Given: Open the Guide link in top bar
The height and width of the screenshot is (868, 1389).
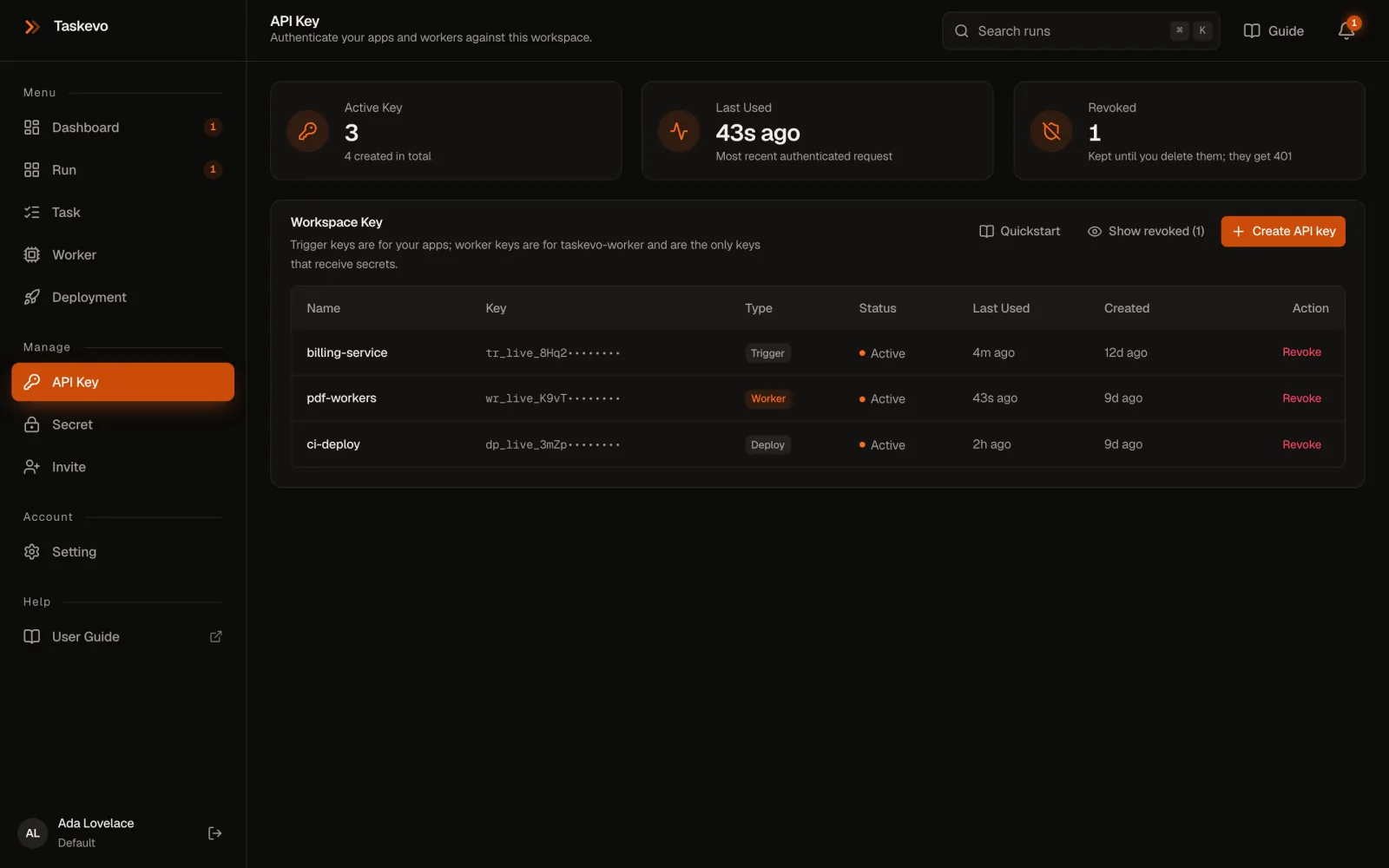Looking at the screenshot, I should click(x=1274, y=31).
